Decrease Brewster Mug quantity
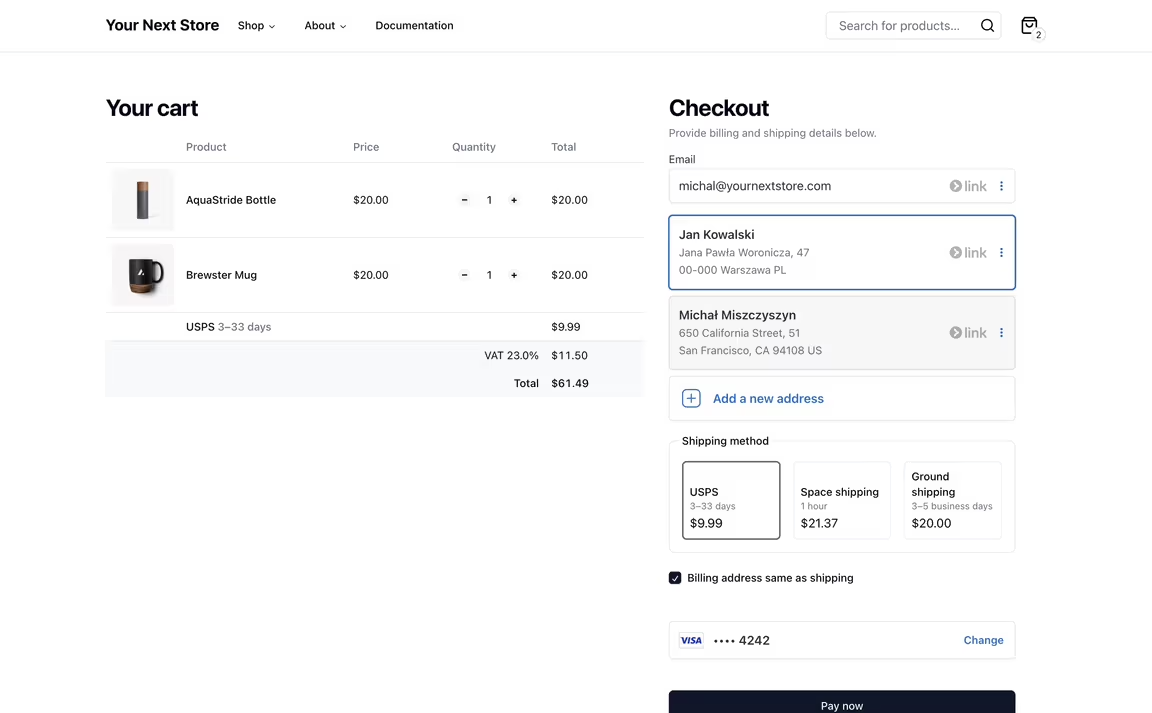 (464, 275)
